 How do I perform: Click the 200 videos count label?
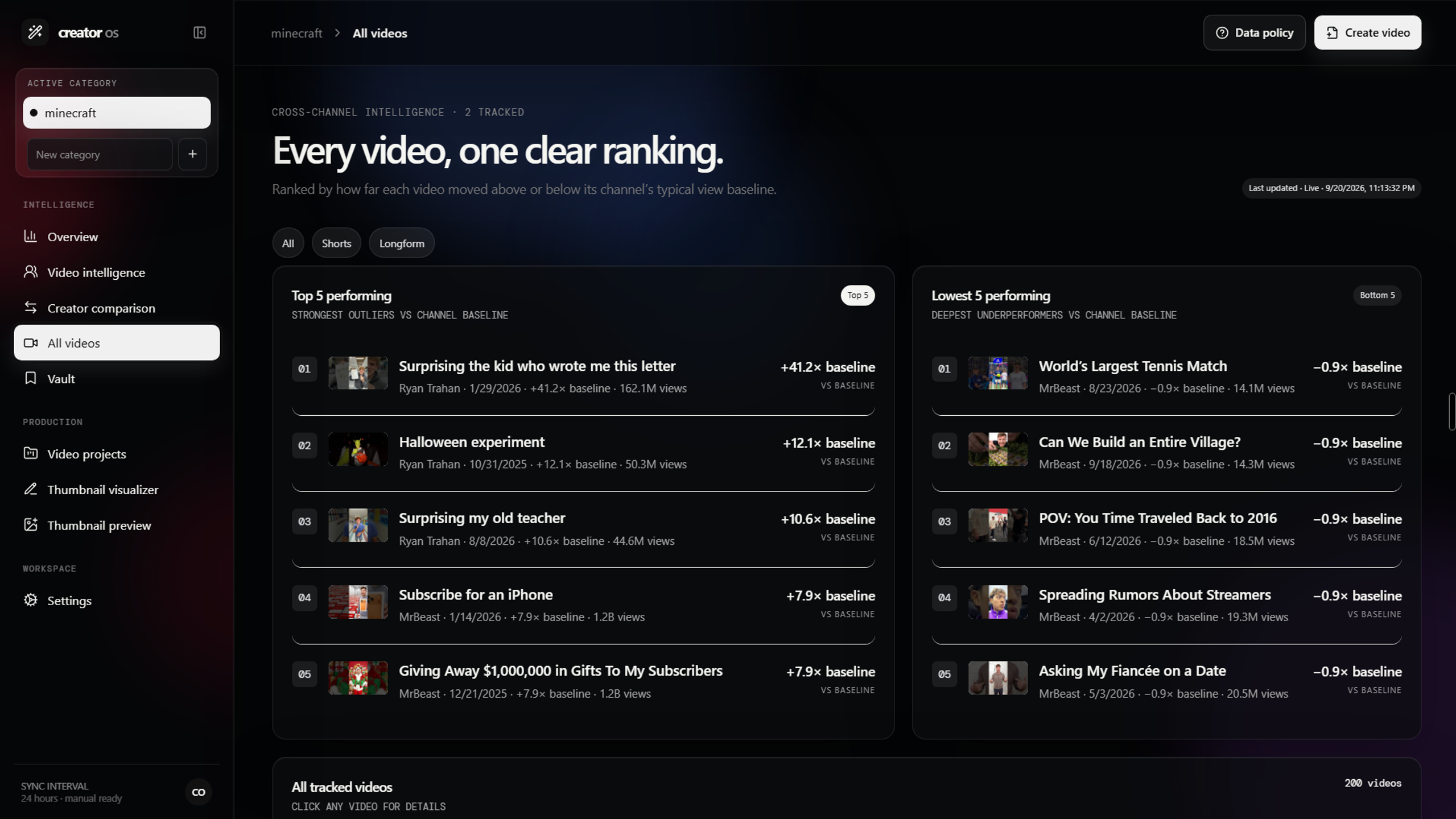pyautogui.click(x=1372, y=783)
